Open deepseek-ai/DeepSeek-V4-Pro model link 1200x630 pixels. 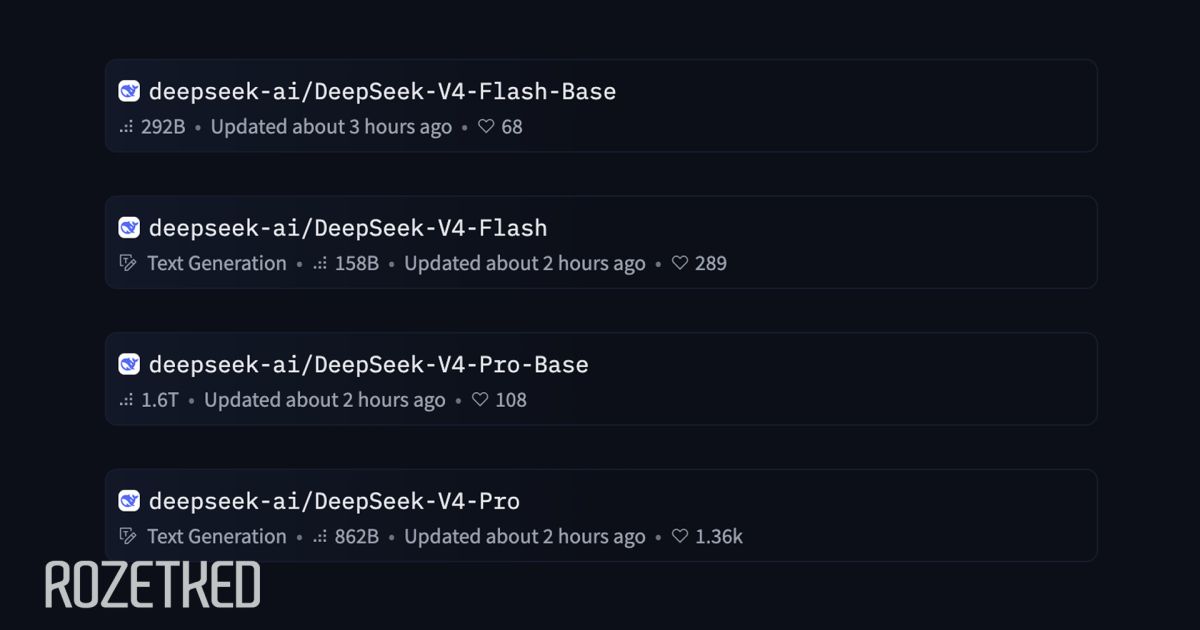tap(334, 501)
